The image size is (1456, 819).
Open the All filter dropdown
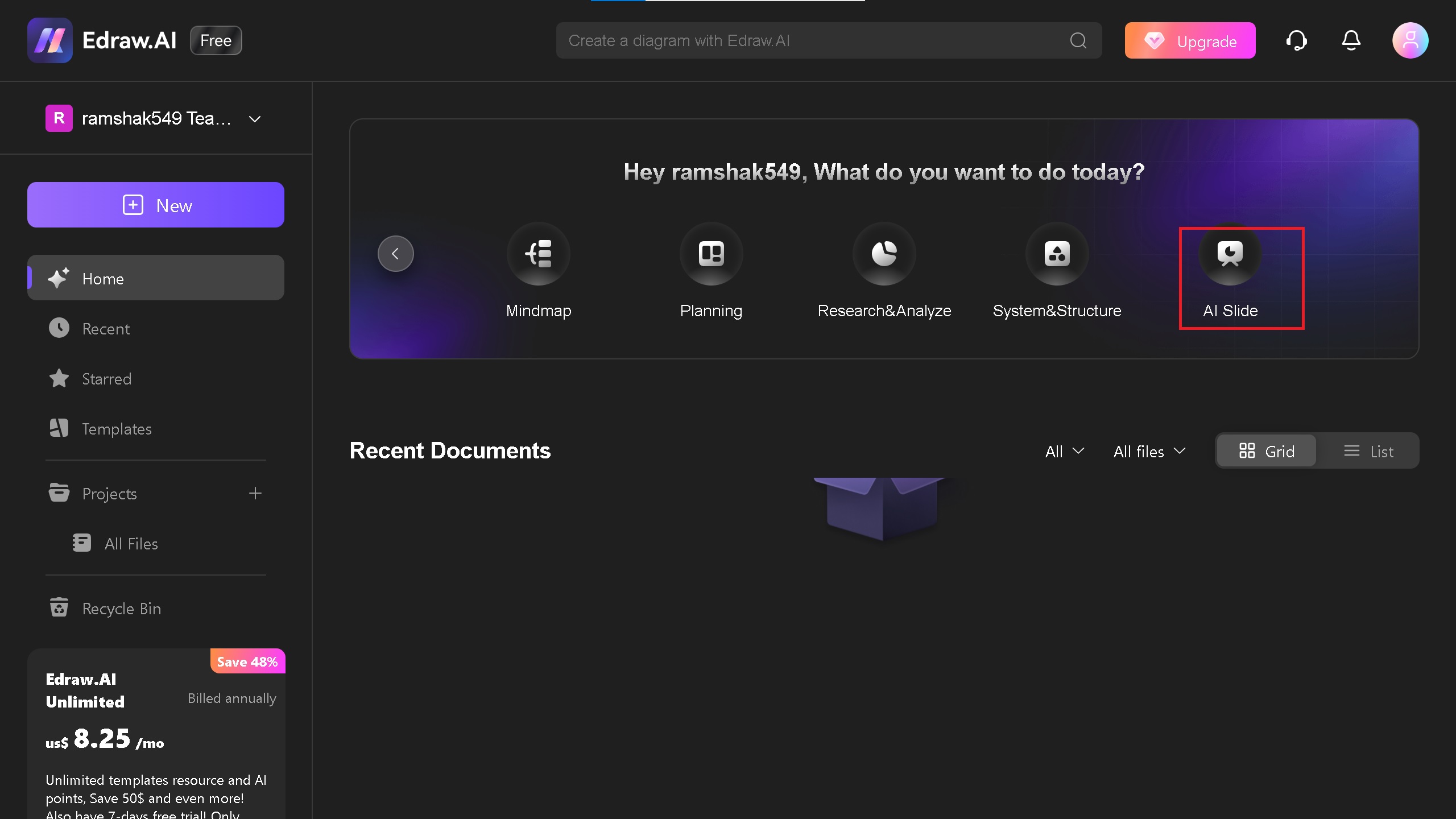1065,451
